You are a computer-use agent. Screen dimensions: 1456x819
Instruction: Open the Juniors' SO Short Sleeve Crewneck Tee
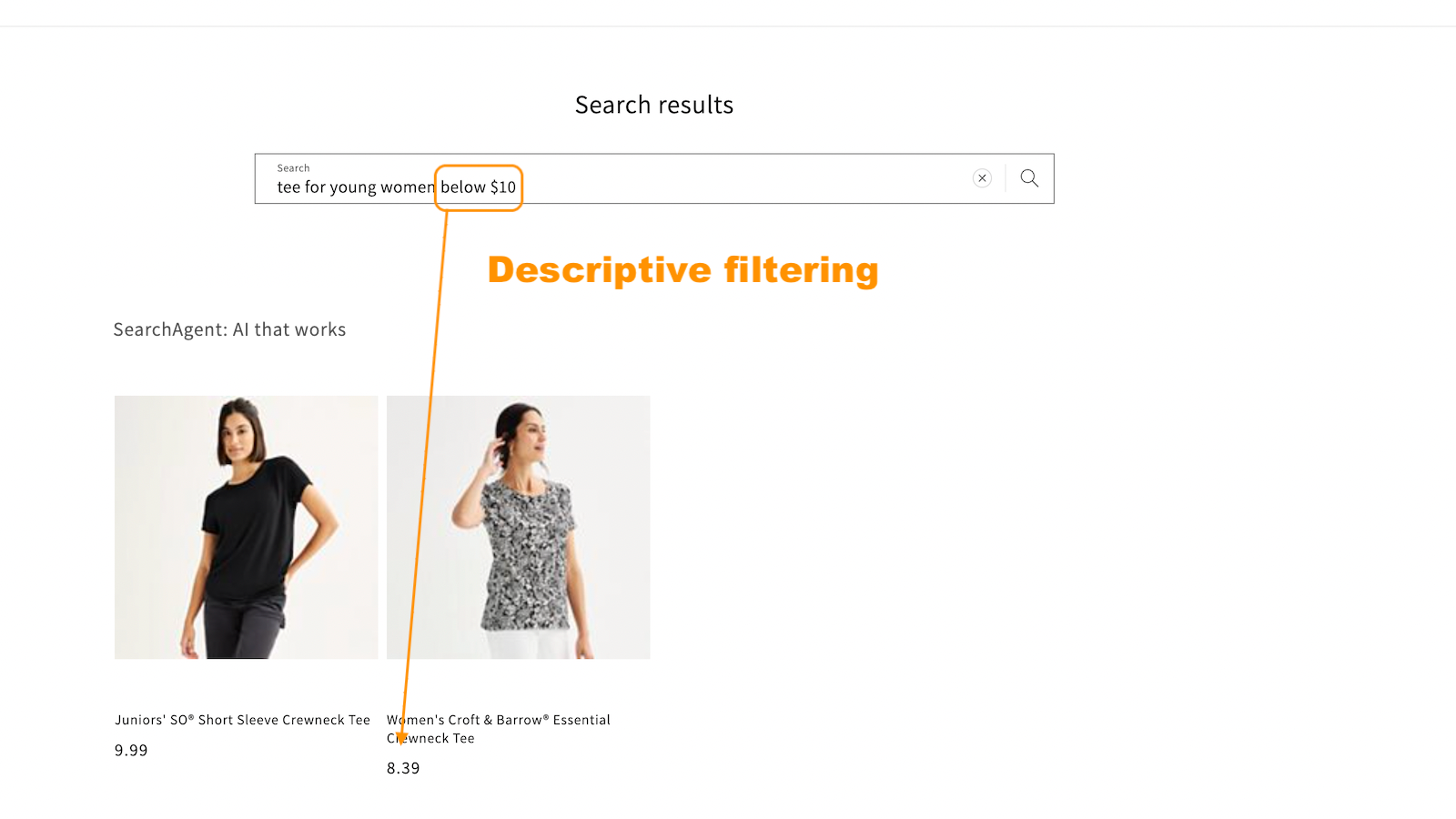(x=241, y=719)
